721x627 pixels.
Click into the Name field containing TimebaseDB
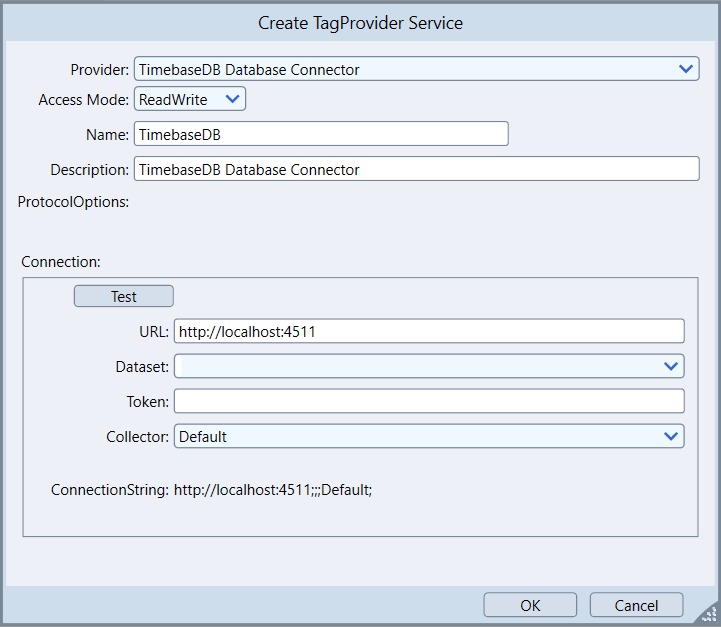[321, 134]
